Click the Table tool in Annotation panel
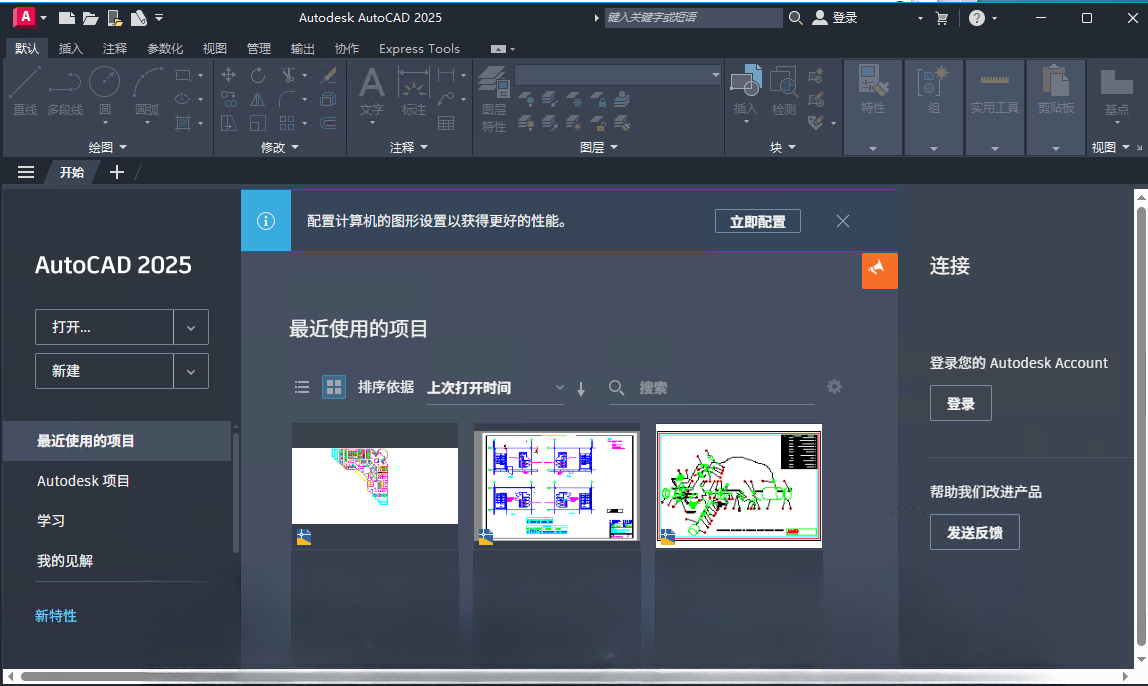Image resolution: width=1148 pixels, height=686 pixels. coord(446,123)
